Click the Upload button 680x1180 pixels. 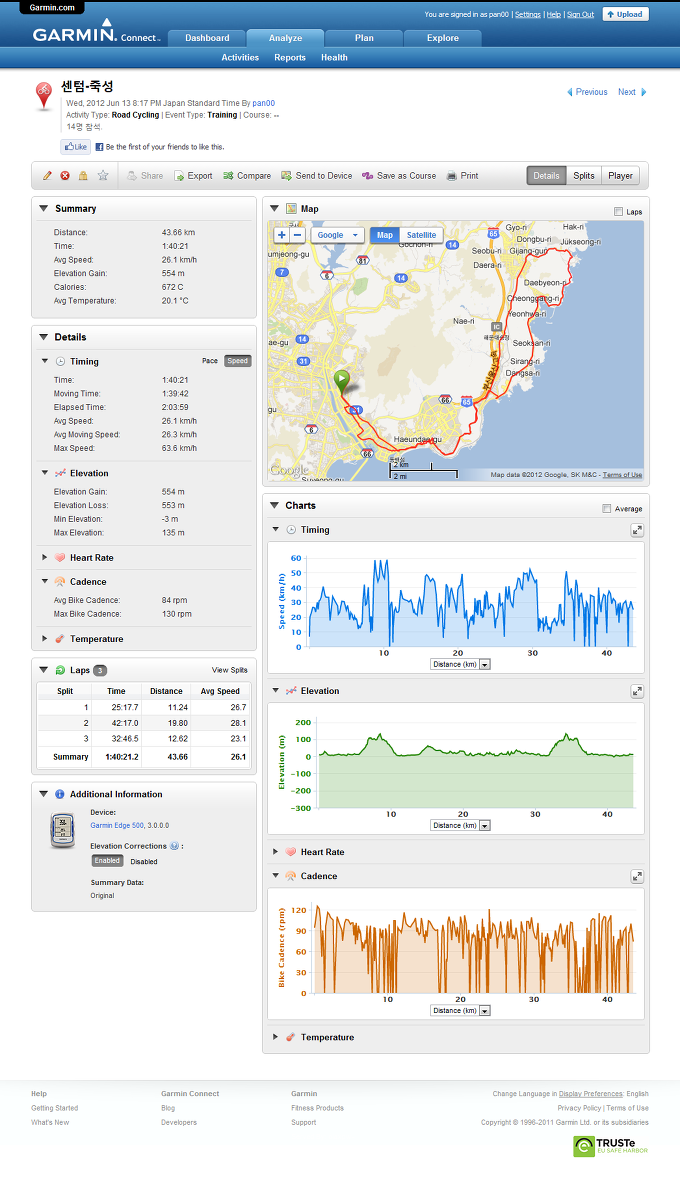(x=625, y=14)
